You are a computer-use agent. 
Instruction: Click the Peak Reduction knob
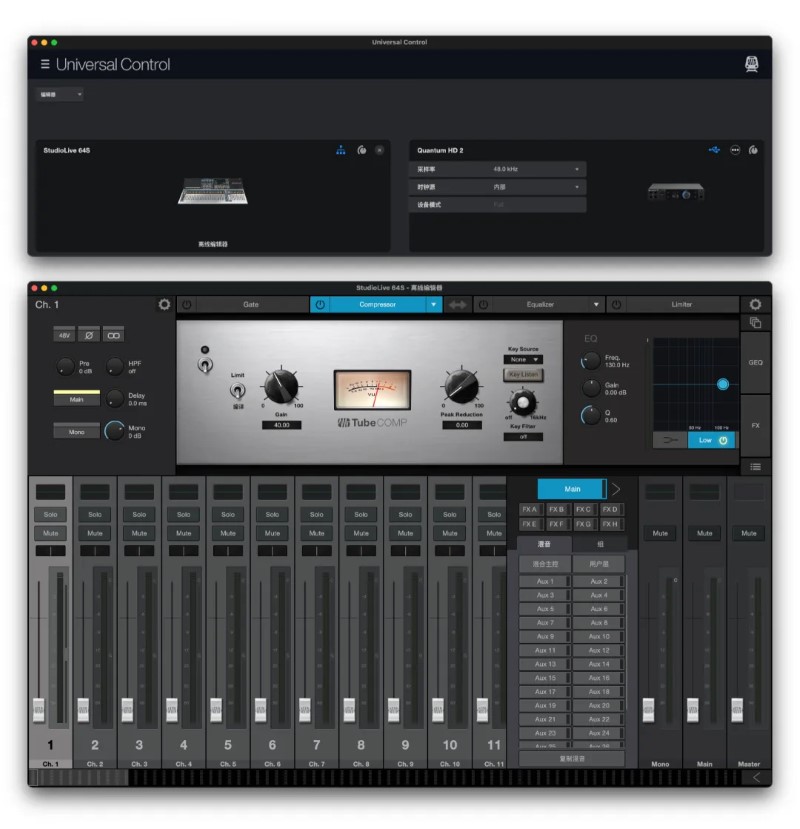pos(461,385)
